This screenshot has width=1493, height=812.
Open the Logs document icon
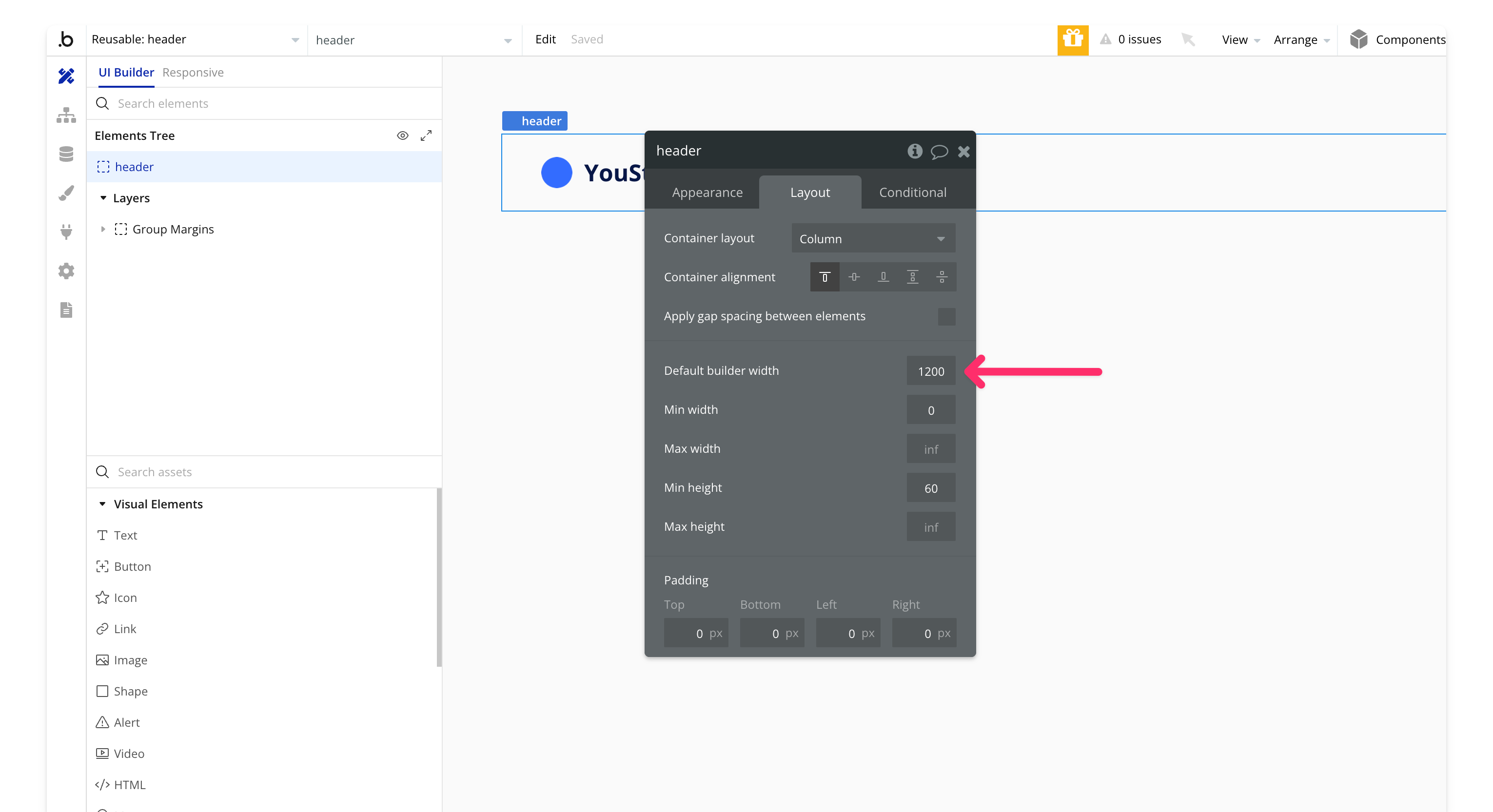pyautogui.click(x=66, y=310)
